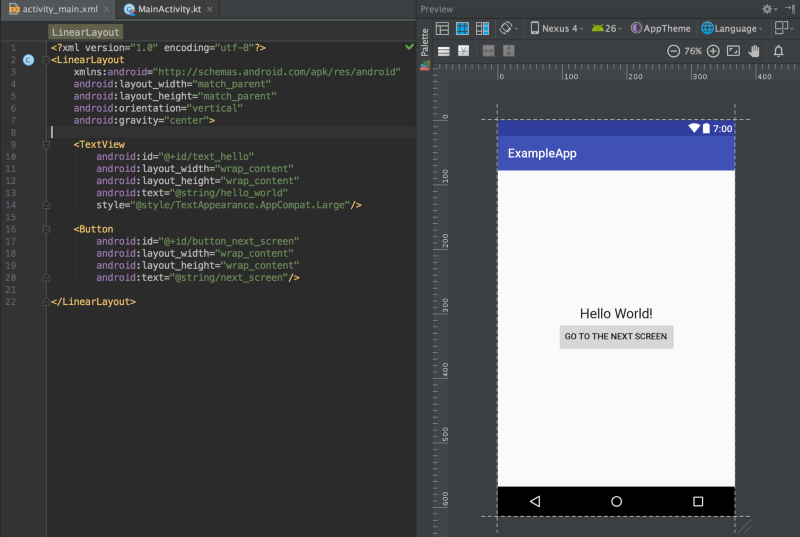Collapse the TextView tag fold marker
Viewport: 800px width, 537px height.
coord(46,145)
